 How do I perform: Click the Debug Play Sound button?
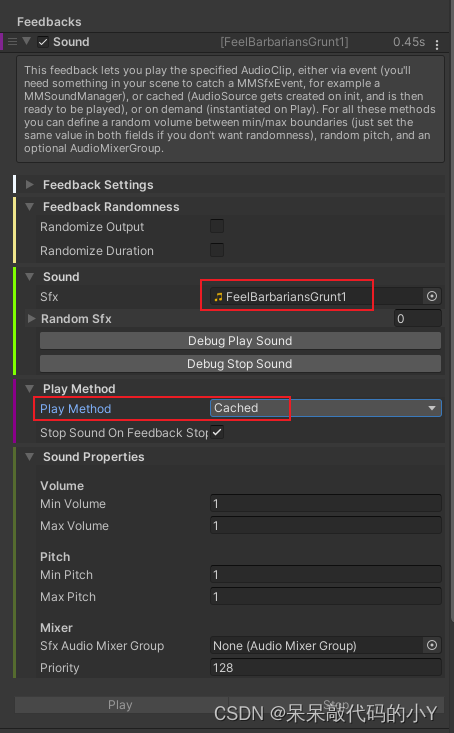(240, 341)
